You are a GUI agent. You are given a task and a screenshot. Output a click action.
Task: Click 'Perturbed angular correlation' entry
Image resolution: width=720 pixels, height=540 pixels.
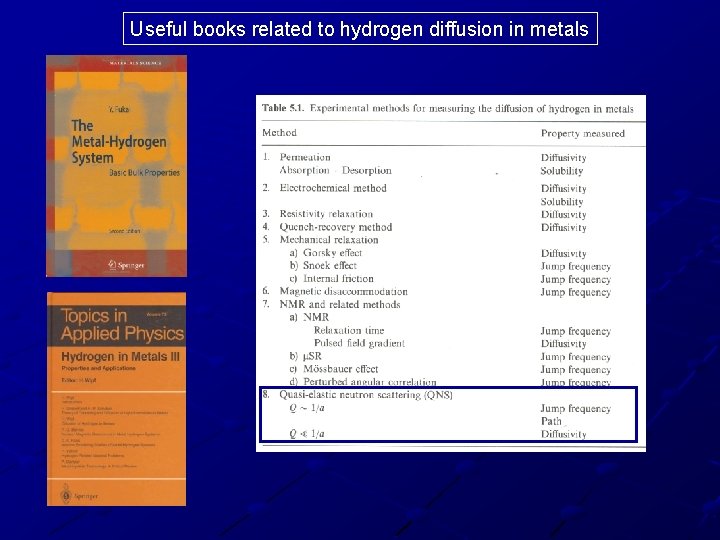point(370,382)
